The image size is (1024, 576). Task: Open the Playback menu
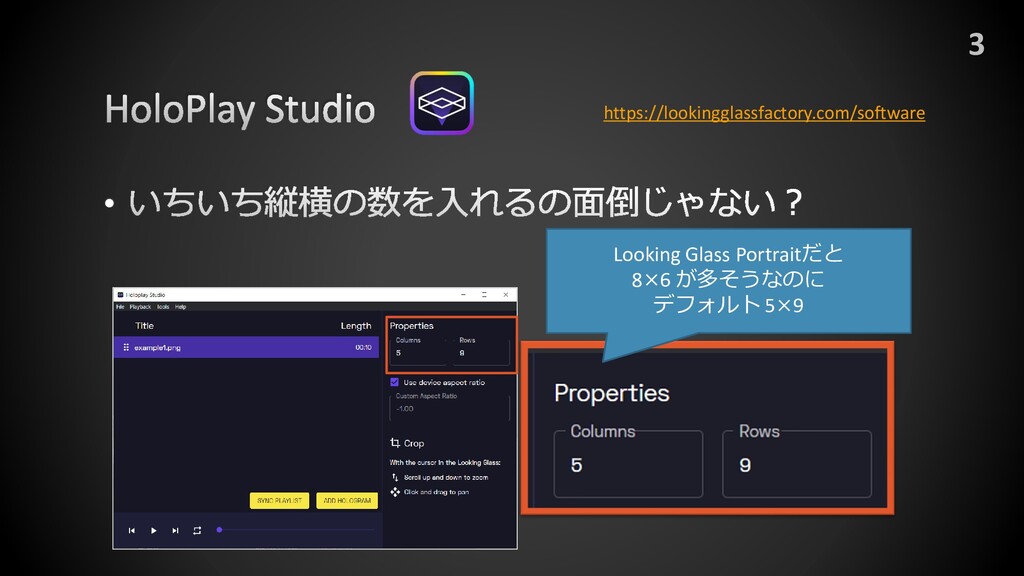(x=140, y=307)
